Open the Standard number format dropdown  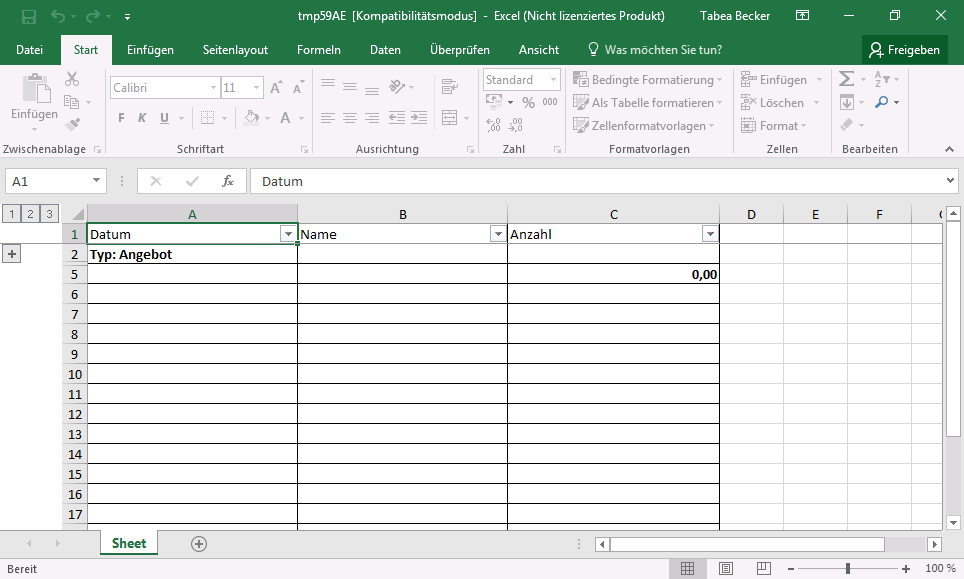coord(553,80)
